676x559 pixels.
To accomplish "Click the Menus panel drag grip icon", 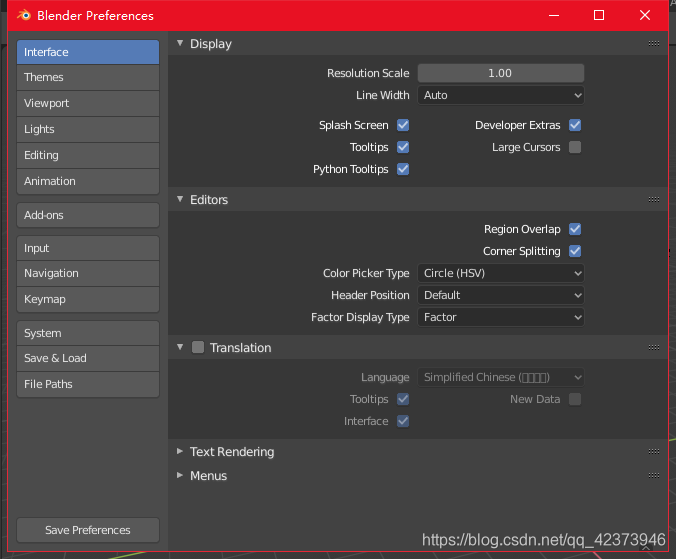I will 654,475.
